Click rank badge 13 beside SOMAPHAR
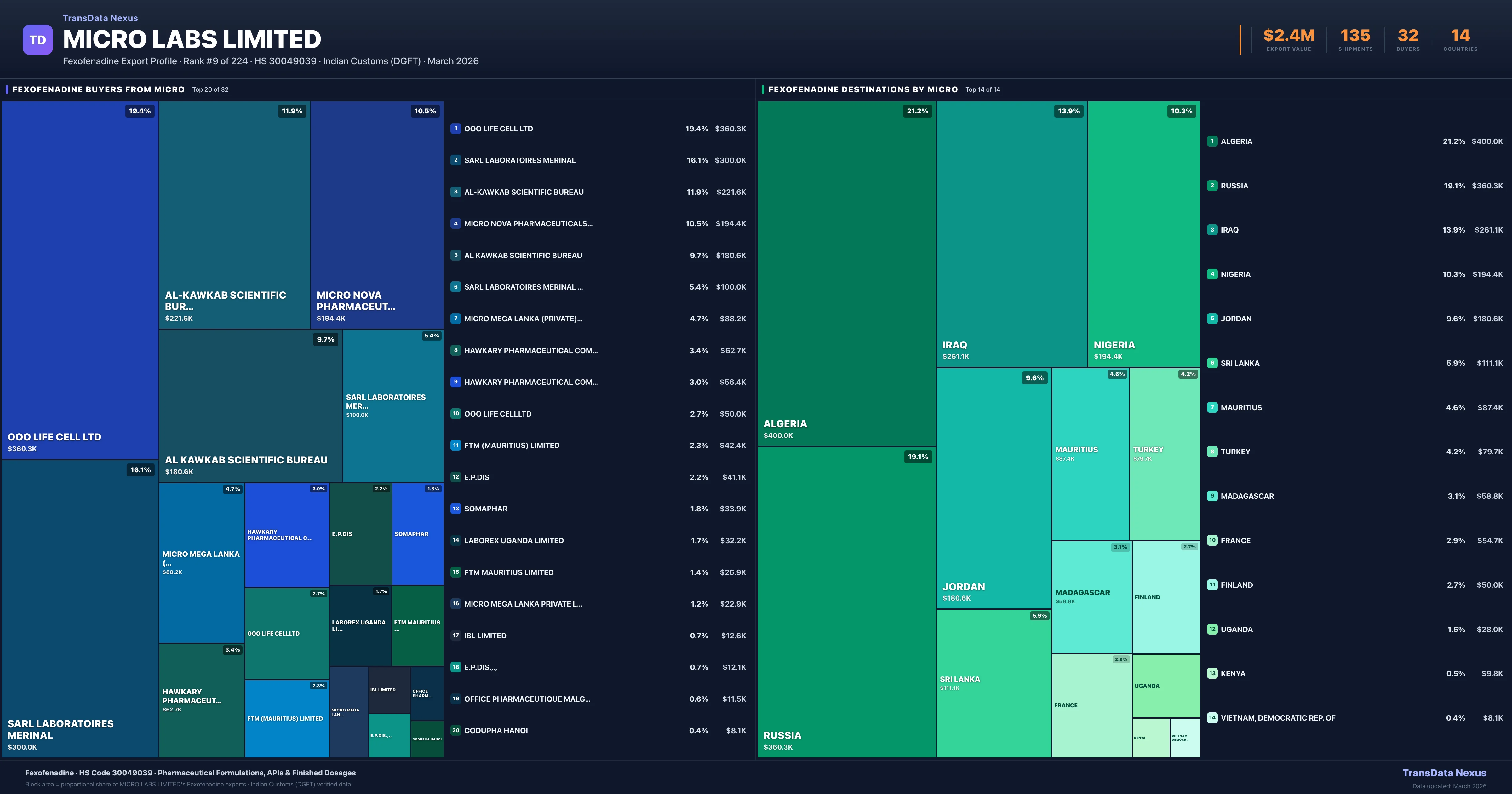The height and width of the screenshot is (794, 1512). 455,509
